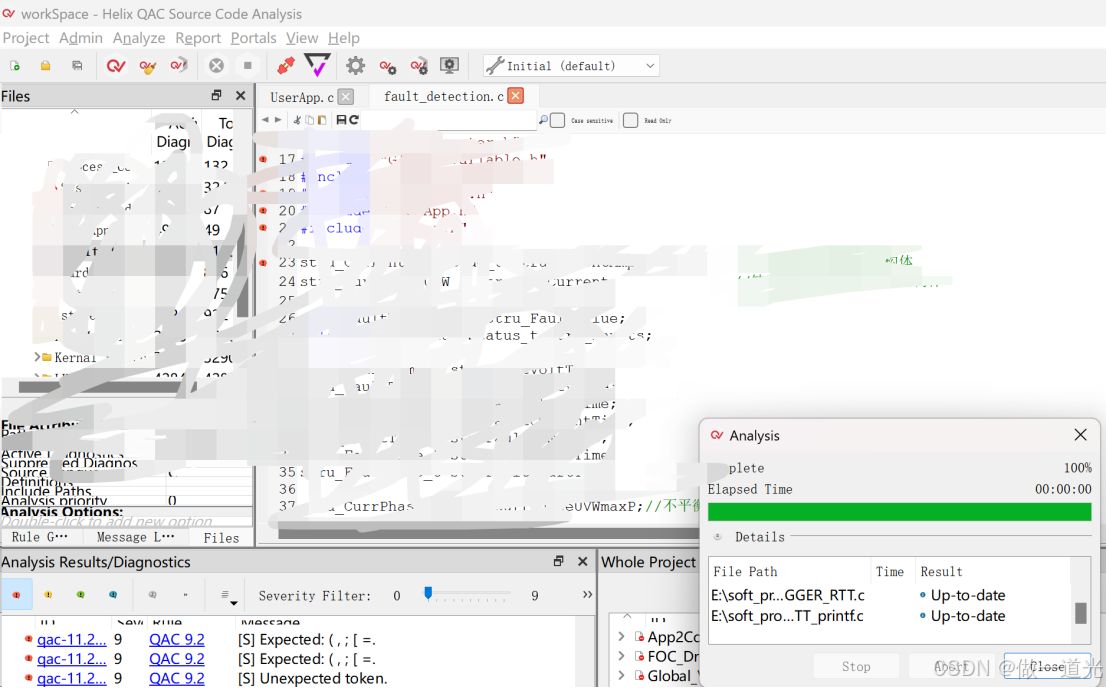
Task: Navigate forward with editor right arrow
Action: coord(278,120)
